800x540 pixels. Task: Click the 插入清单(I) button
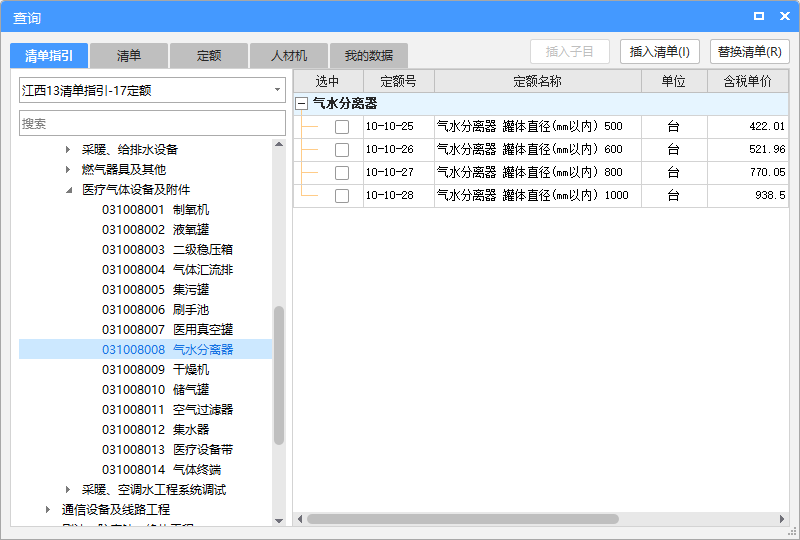(660, 52)
